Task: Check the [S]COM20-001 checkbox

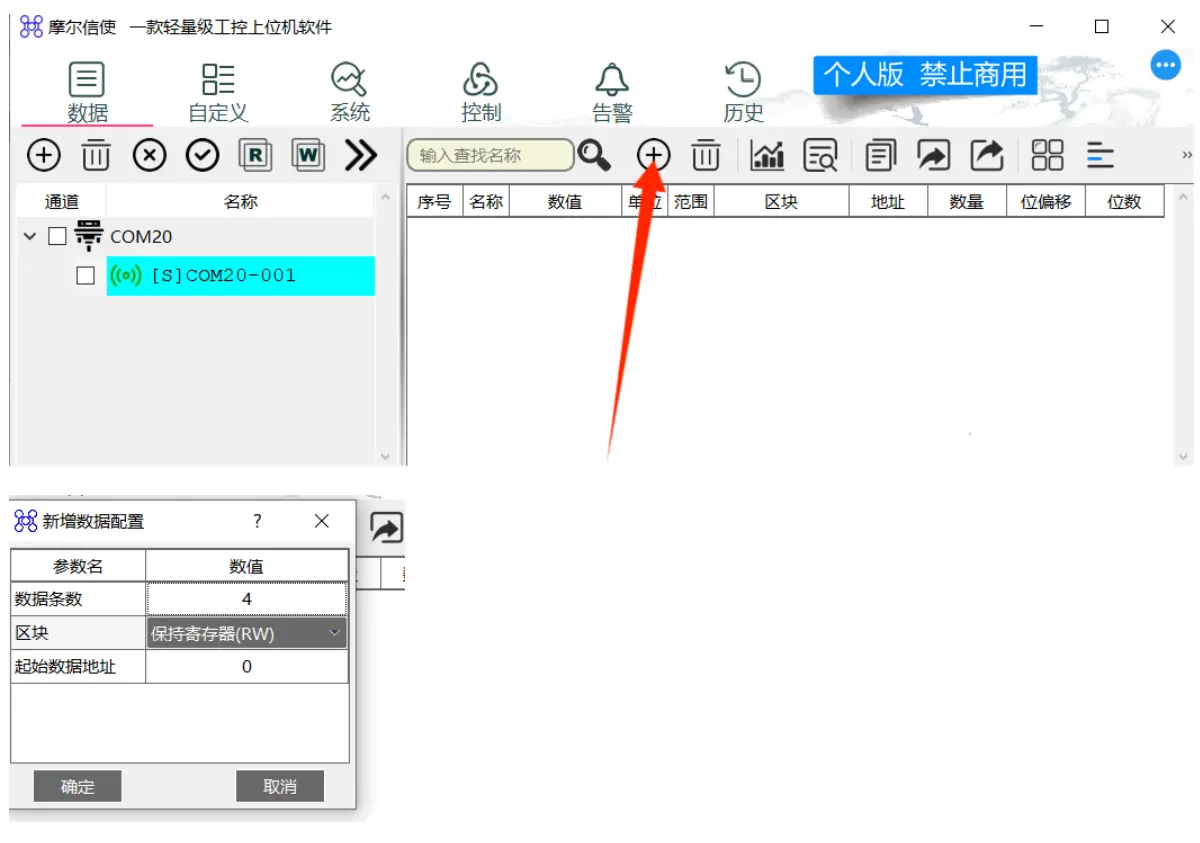Action: (x=86, y=276)
